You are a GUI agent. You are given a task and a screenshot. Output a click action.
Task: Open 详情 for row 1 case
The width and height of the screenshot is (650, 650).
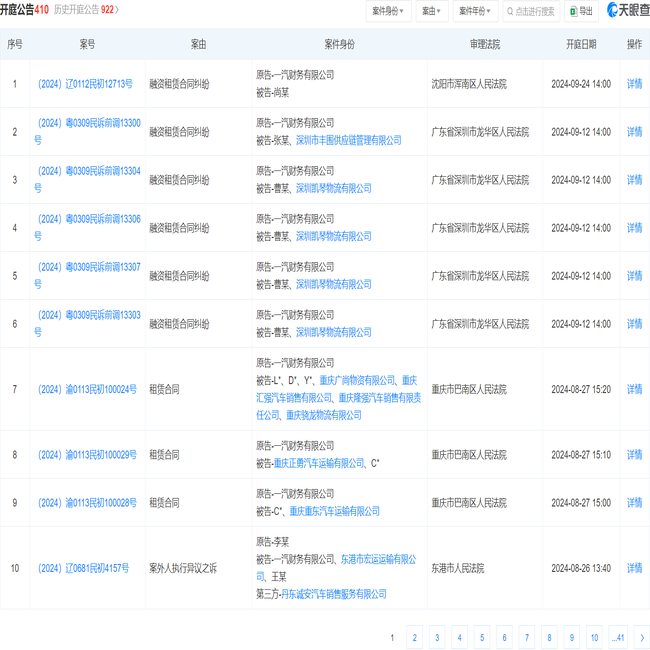634,84
